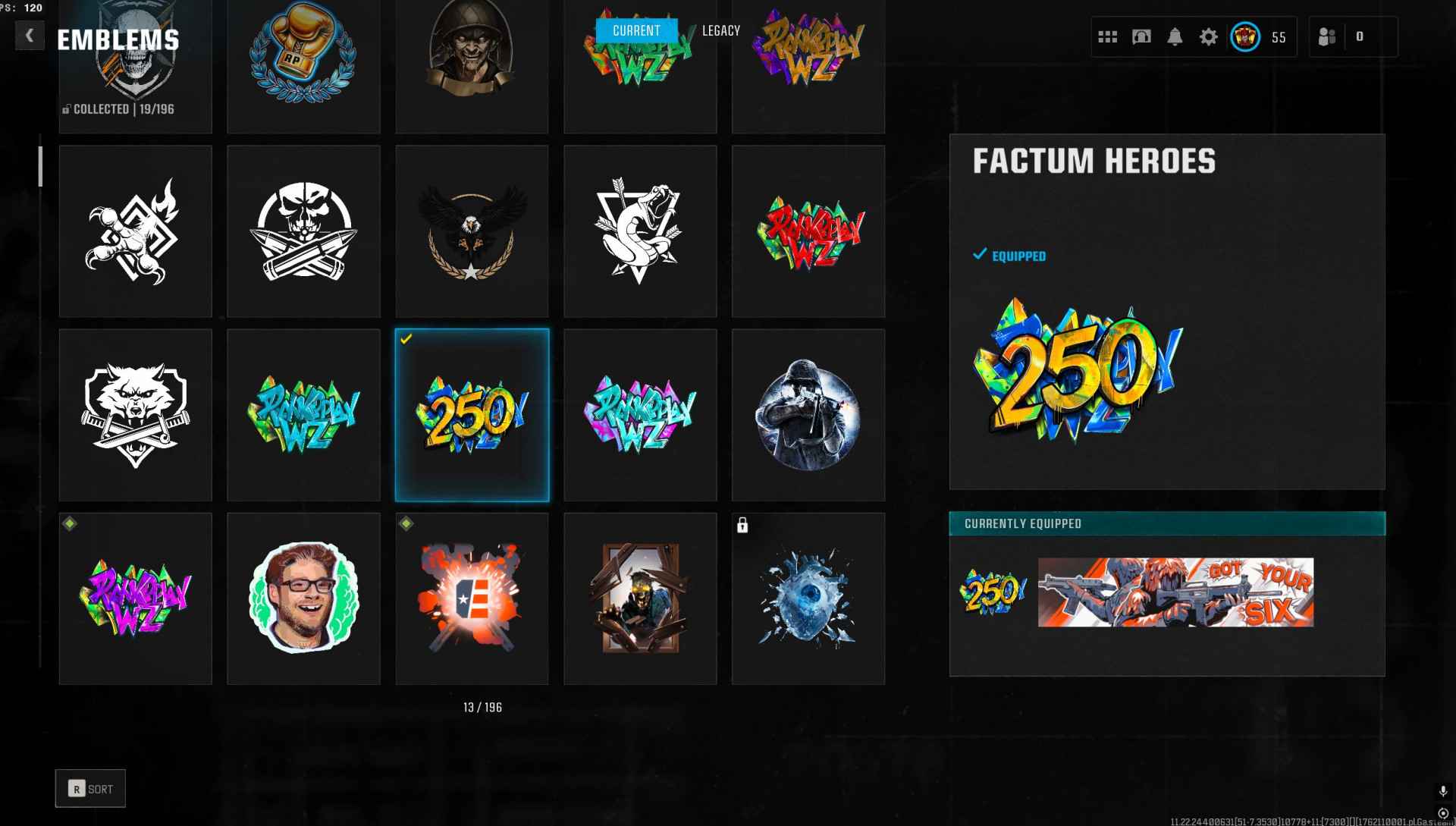
Task: Open the friends social icon
Action: [1327, 36]
